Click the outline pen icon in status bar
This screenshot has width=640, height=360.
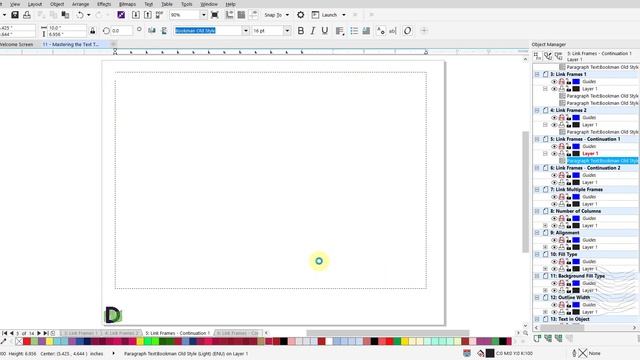574,353
